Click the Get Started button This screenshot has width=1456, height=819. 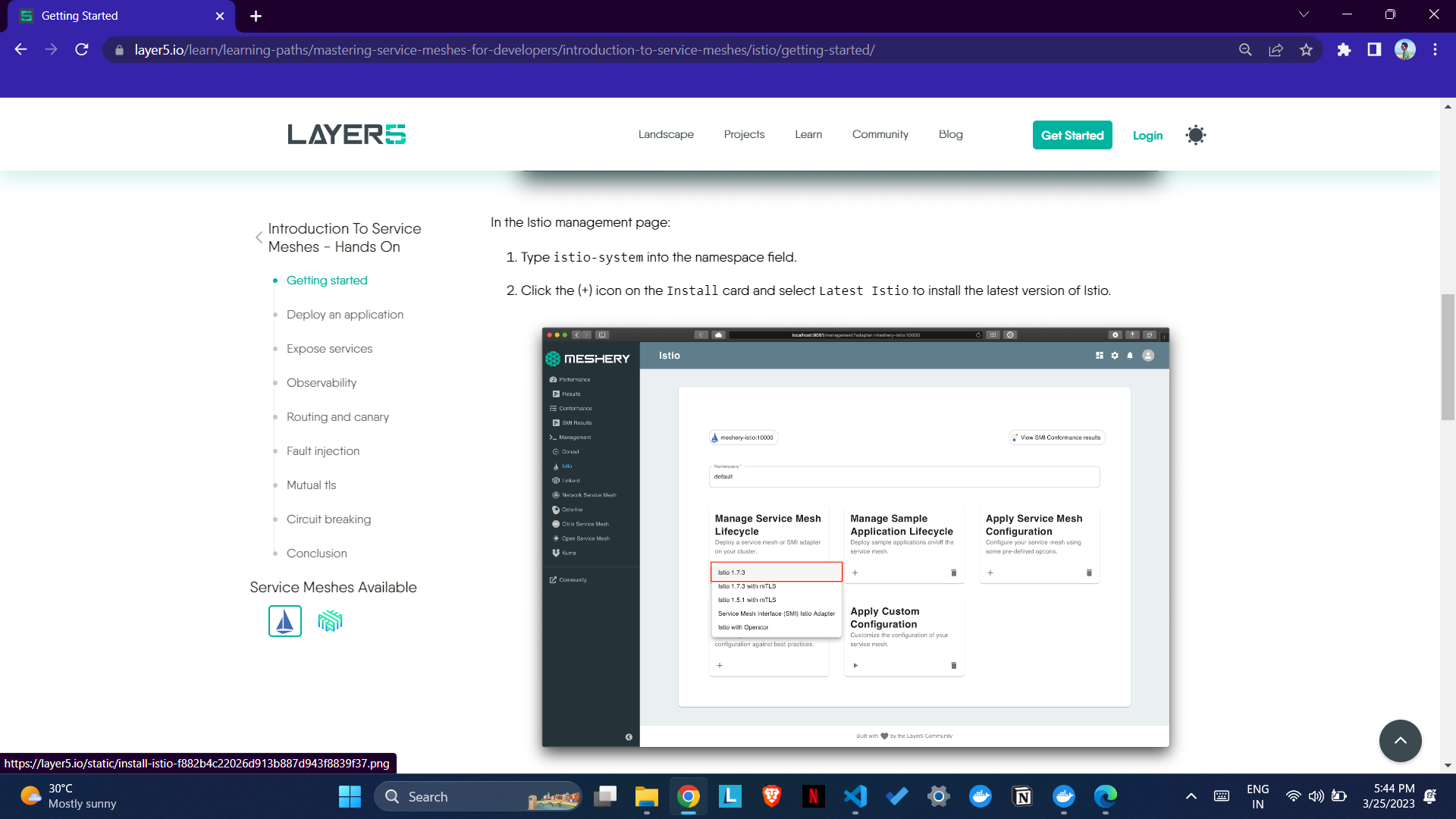[x=1072, y=135]
